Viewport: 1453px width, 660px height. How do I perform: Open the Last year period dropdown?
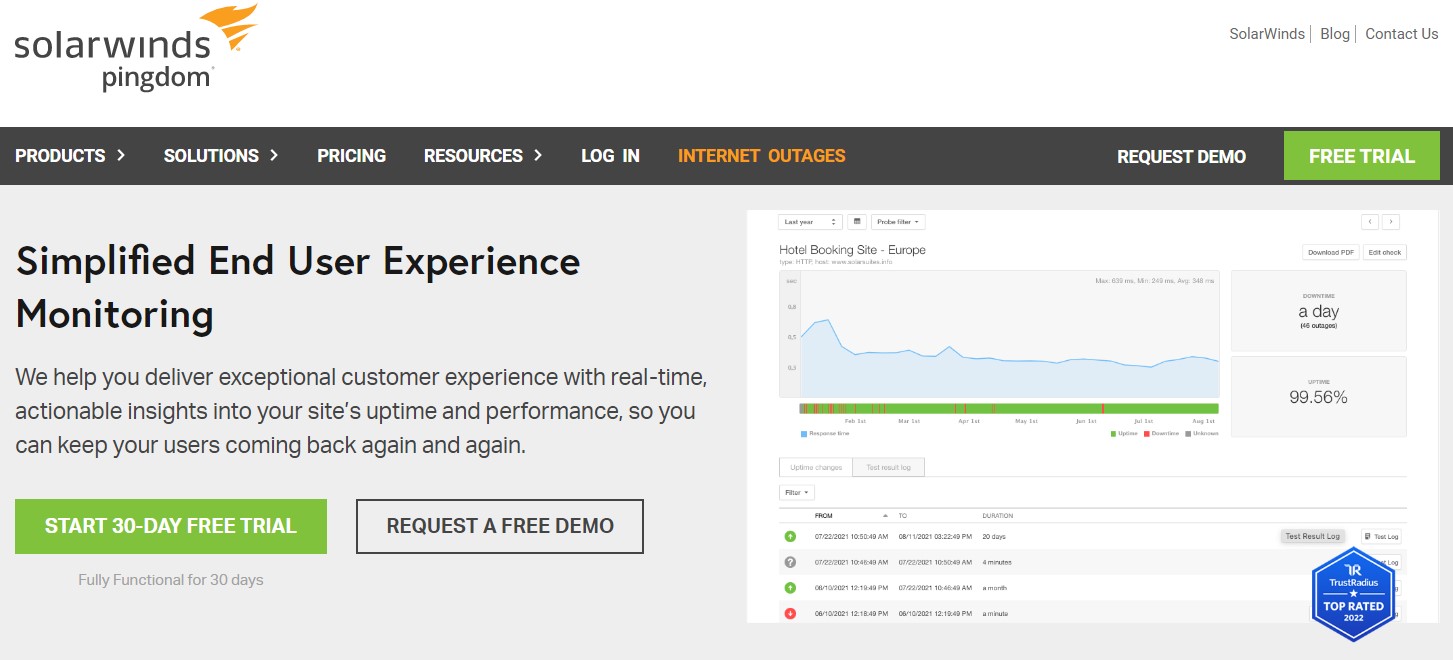(x=810, y=221)
